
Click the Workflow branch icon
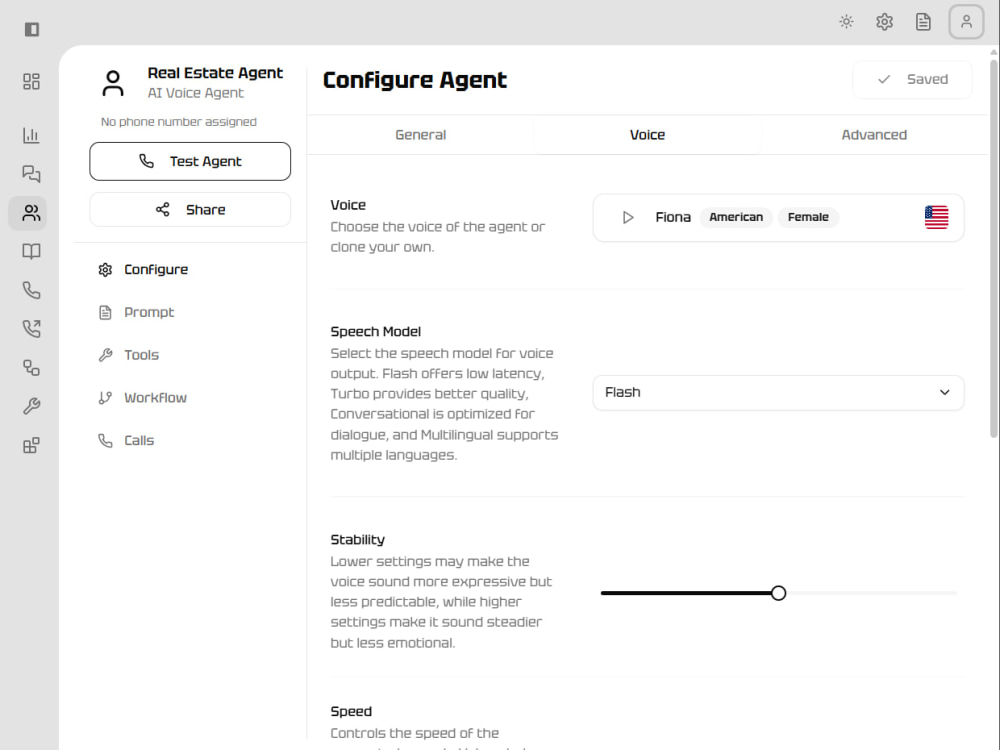pos(105,398)
